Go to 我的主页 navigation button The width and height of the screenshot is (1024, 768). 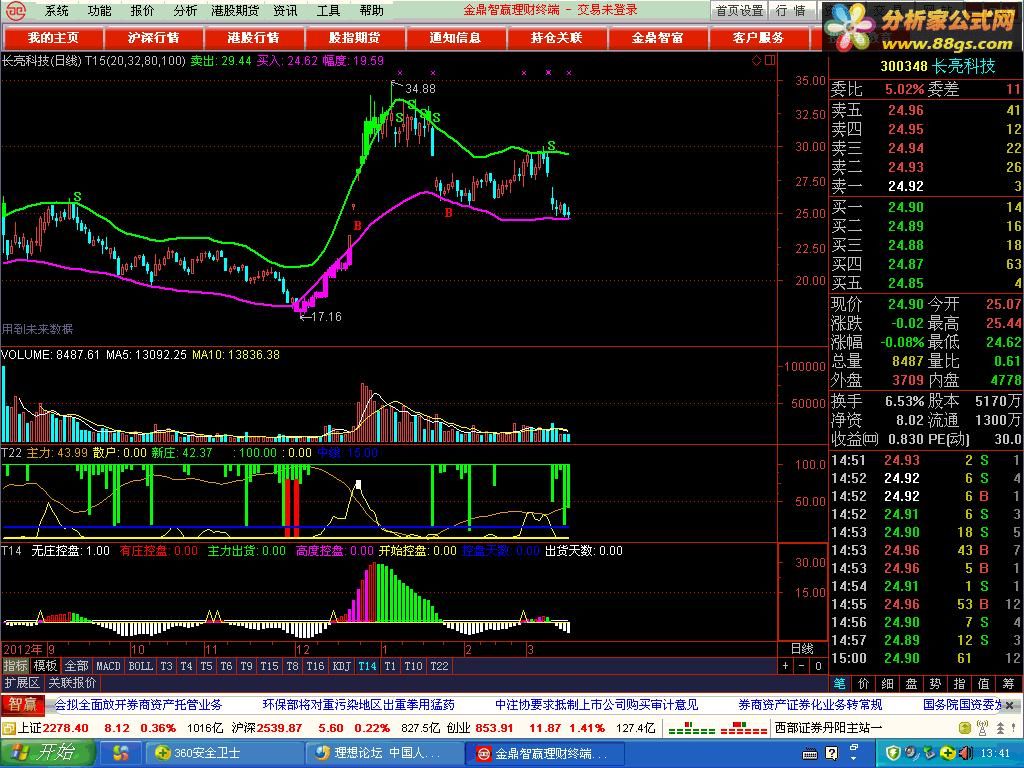click(53, 38)
